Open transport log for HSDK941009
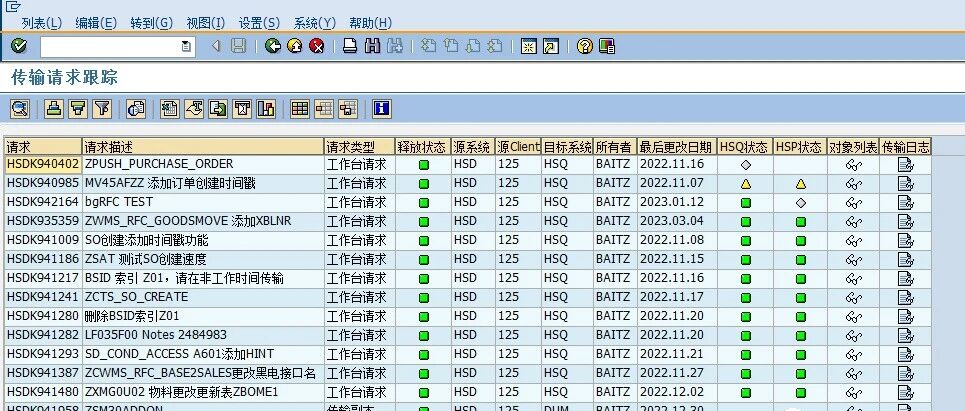 click(x=905, y=241)
